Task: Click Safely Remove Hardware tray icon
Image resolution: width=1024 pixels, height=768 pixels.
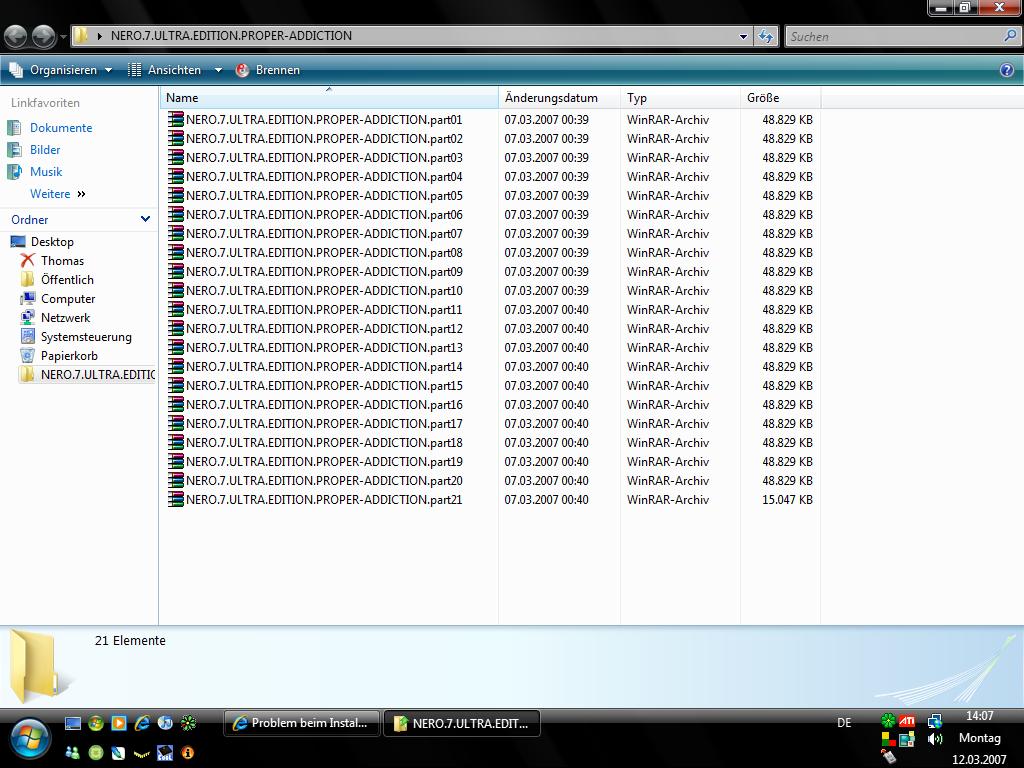Action: (x=888, y=756)
